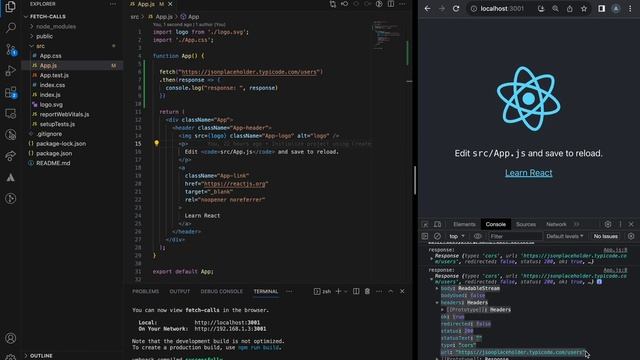Open the Run and Debug view icon

[x=10, y=71]
